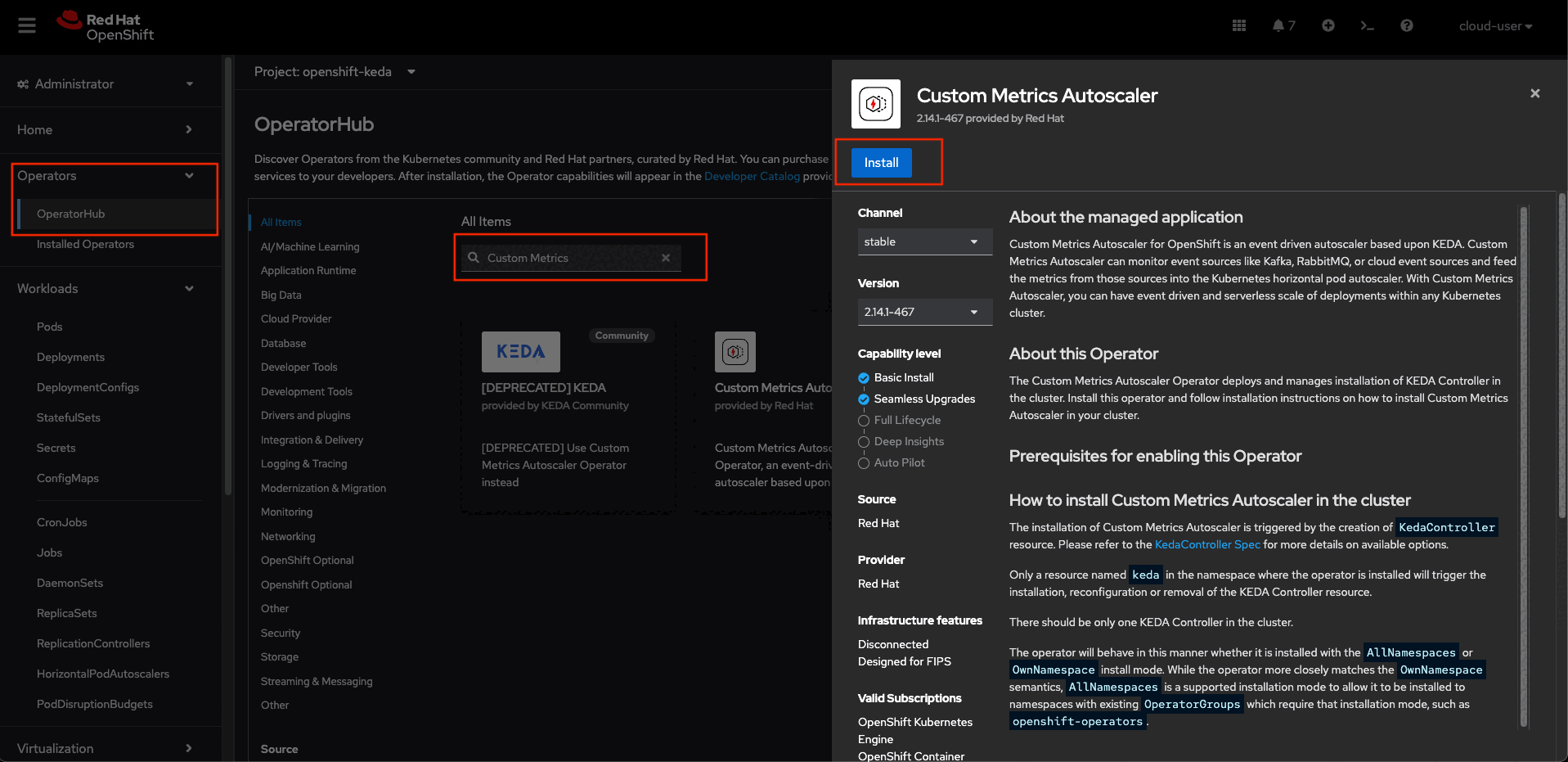Open Installed Operators in sidebar
This screenshot has width=1568, height=762.
coord(85,245)
